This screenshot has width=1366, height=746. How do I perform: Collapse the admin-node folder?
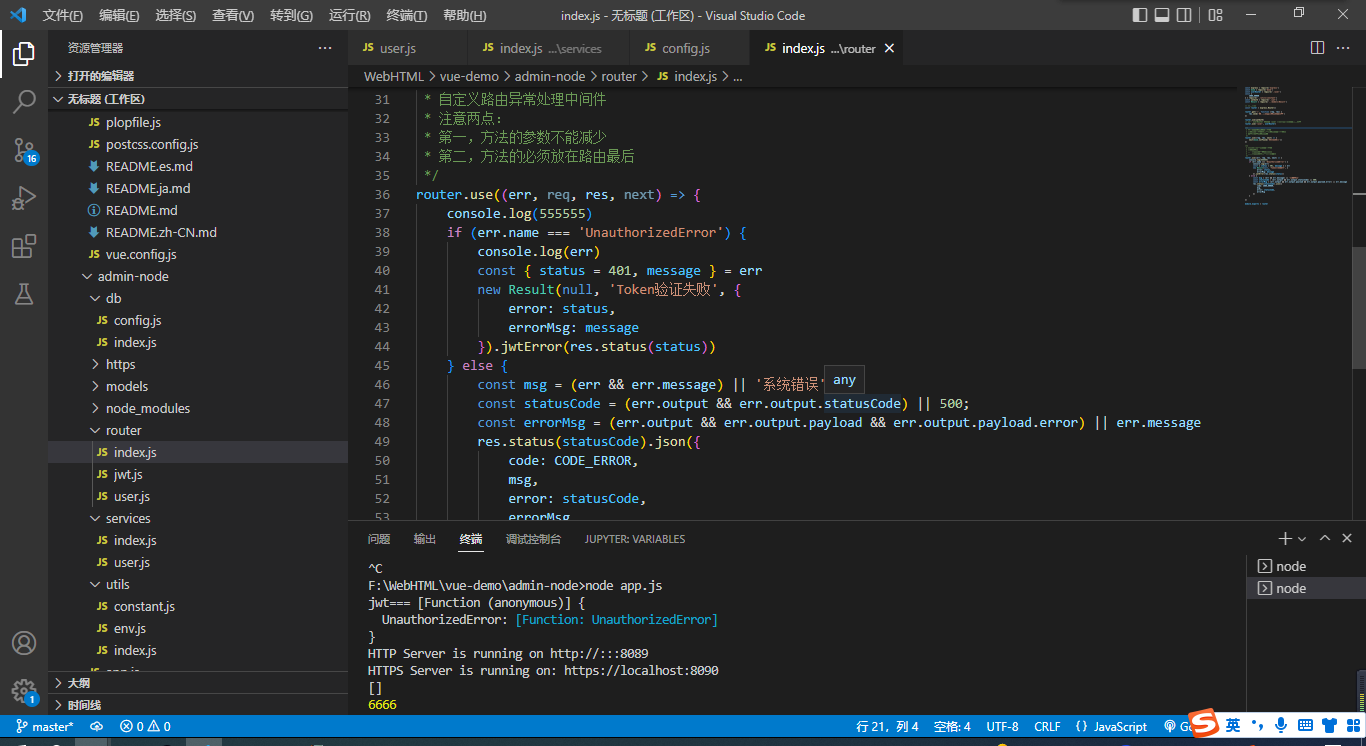coord(198,276)
